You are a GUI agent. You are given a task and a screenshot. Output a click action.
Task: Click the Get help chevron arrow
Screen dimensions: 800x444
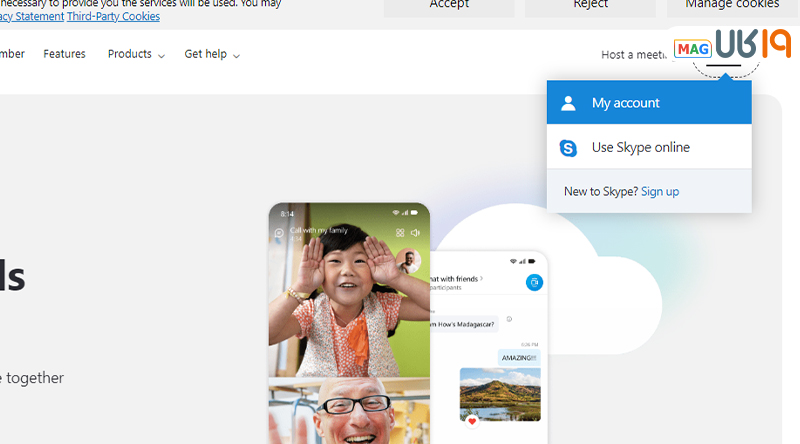(x=236, y=56)
